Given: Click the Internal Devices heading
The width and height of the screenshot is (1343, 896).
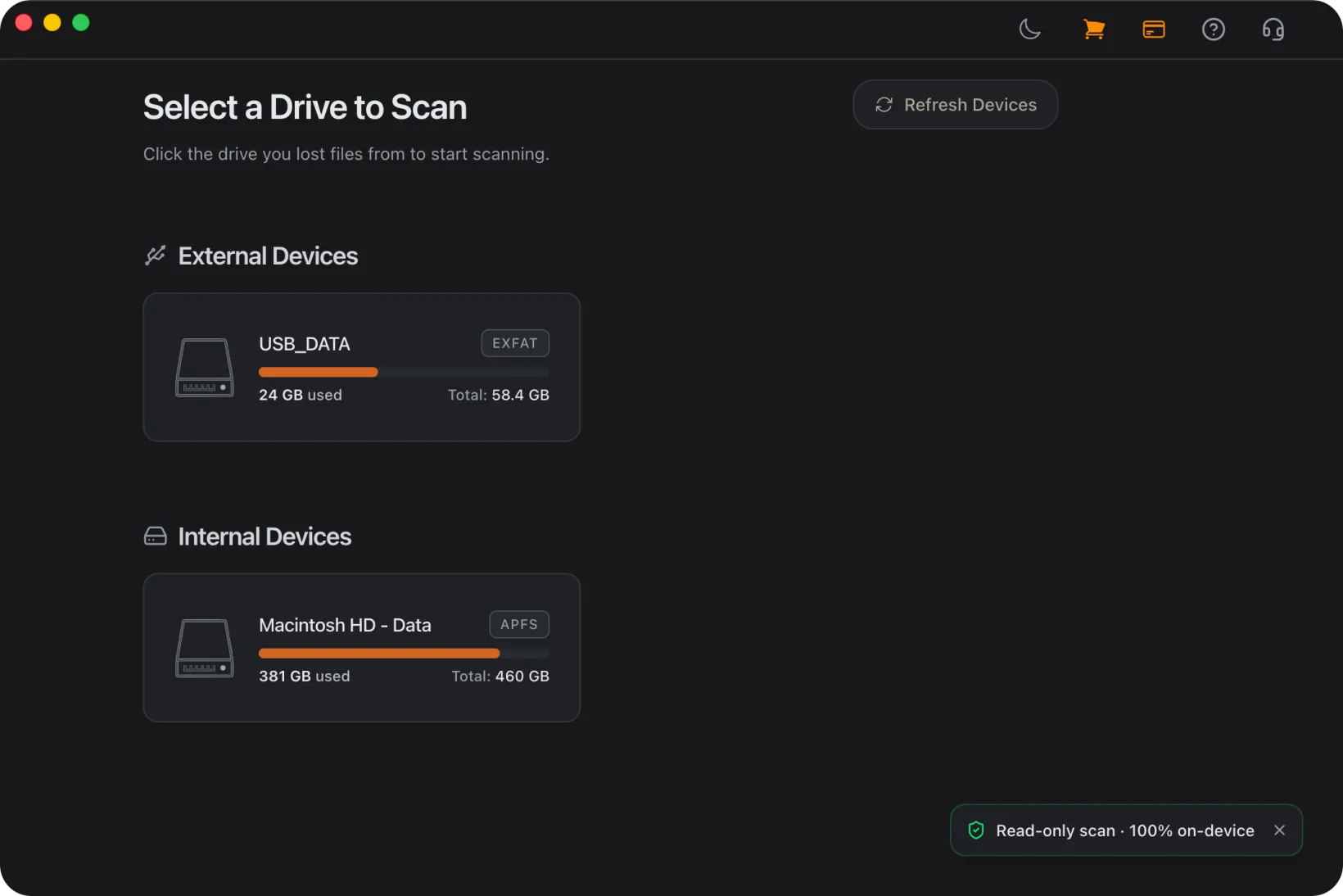Looking at the screenshot, I should 265,536.
